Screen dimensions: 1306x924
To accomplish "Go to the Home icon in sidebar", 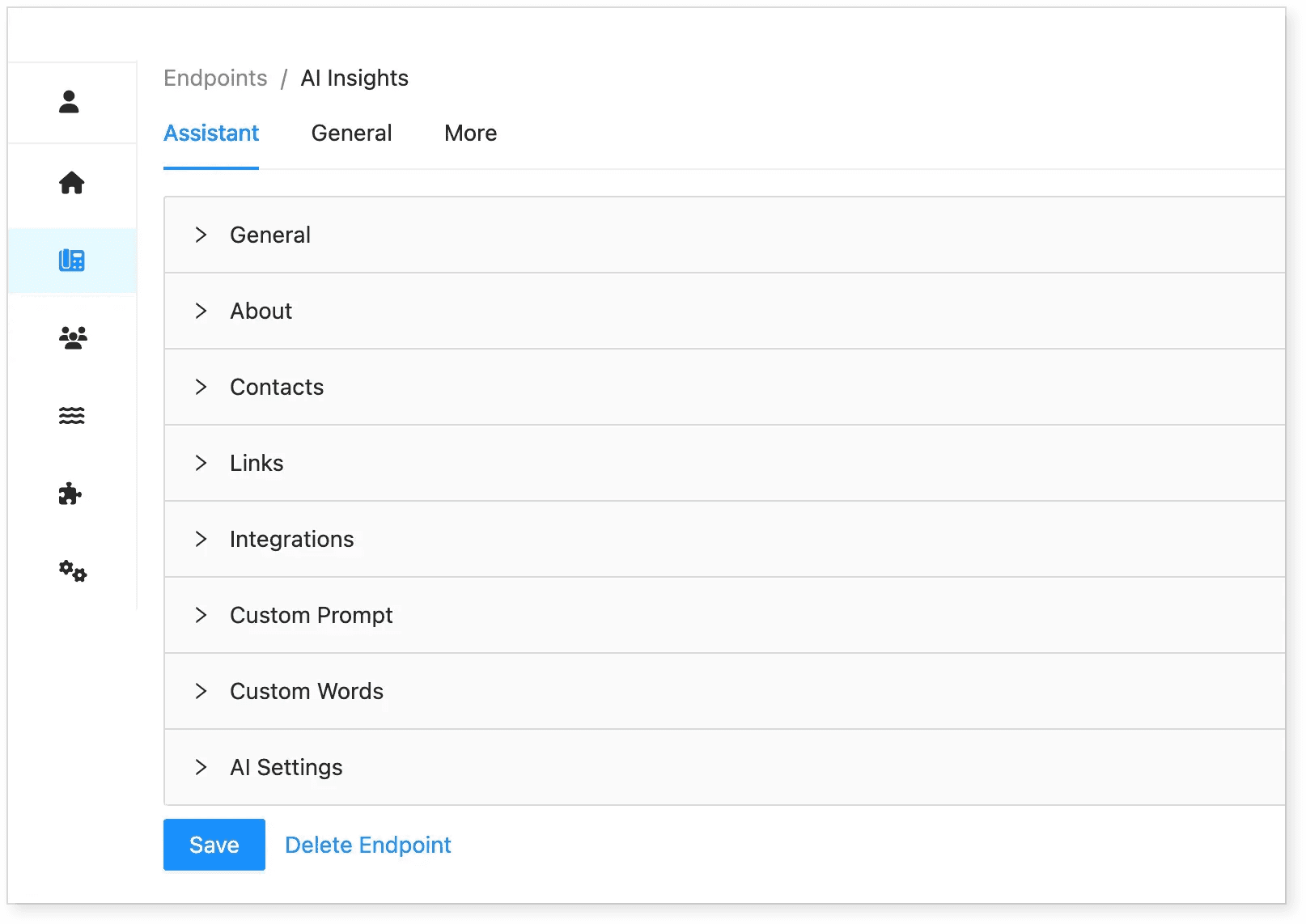I will [x=71, y=183].
